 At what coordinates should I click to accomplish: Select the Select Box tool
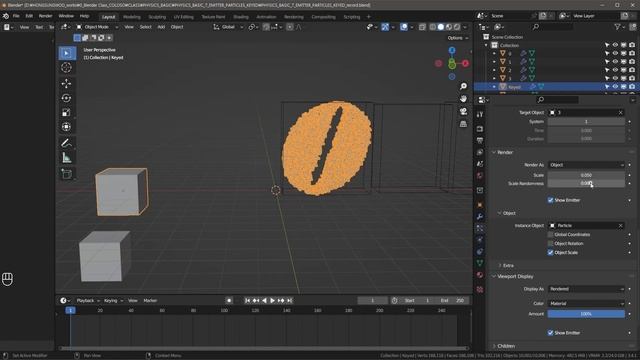[67, 53]
